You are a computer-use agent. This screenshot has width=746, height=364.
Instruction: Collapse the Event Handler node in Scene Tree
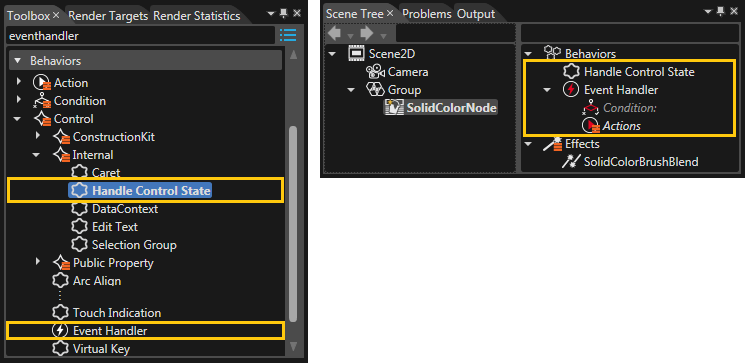547,90
